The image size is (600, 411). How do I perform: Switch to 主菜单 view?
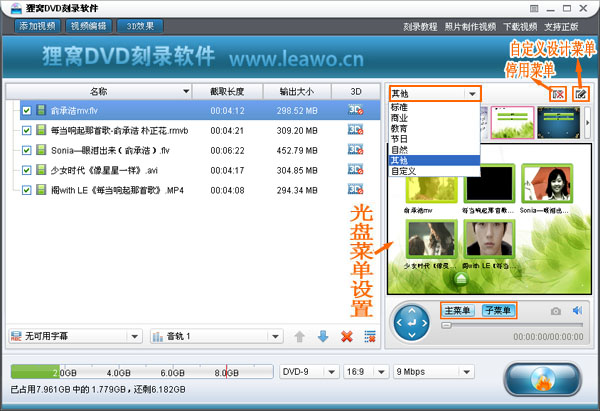point(458,310)
